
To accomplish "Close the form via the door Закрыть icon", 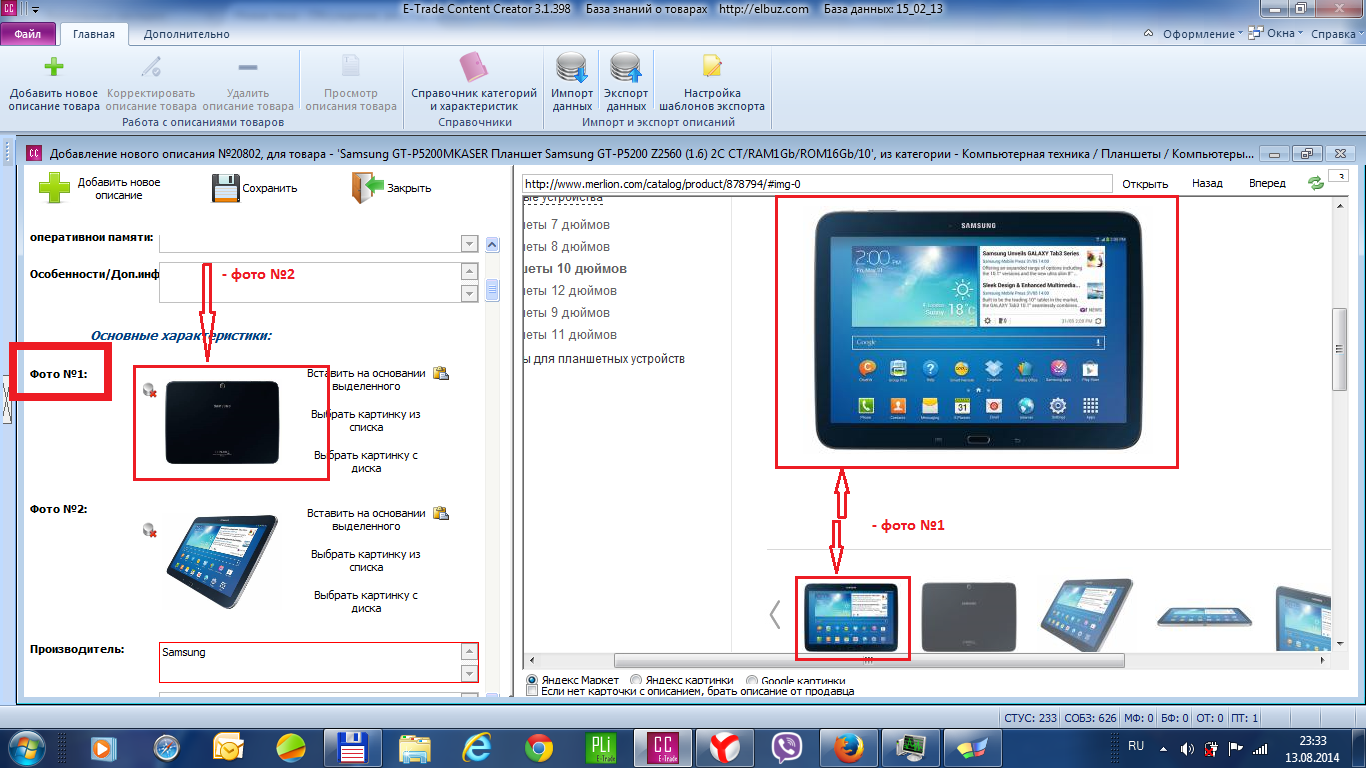I will 368,187.
